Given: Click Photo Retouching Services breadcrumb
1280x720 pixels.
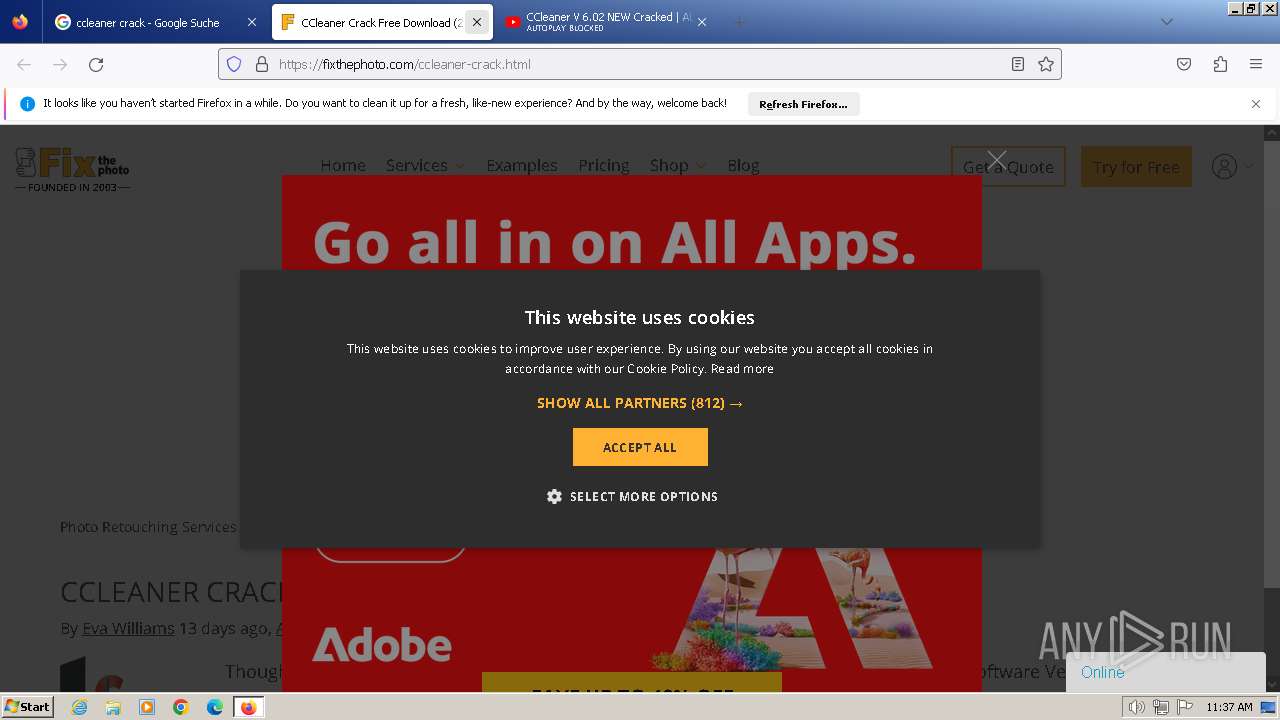Looking at the screenshot, I should coord(148,527).
